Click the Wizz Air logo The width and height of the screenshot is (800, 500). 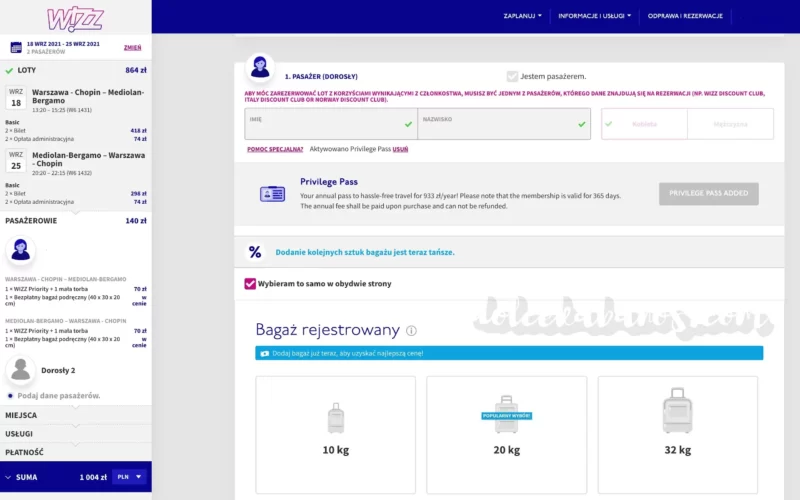click(x=75, y=19)
